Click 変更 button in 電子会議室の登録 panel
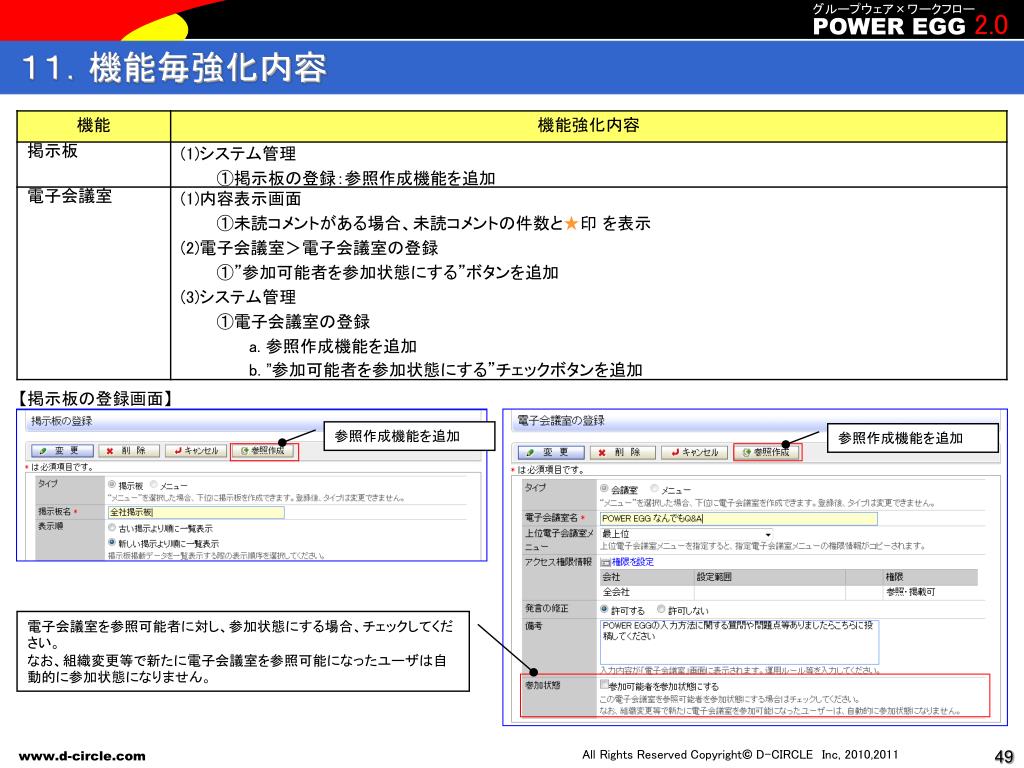This screenshot has height=768, width=1024. [551, 452]
